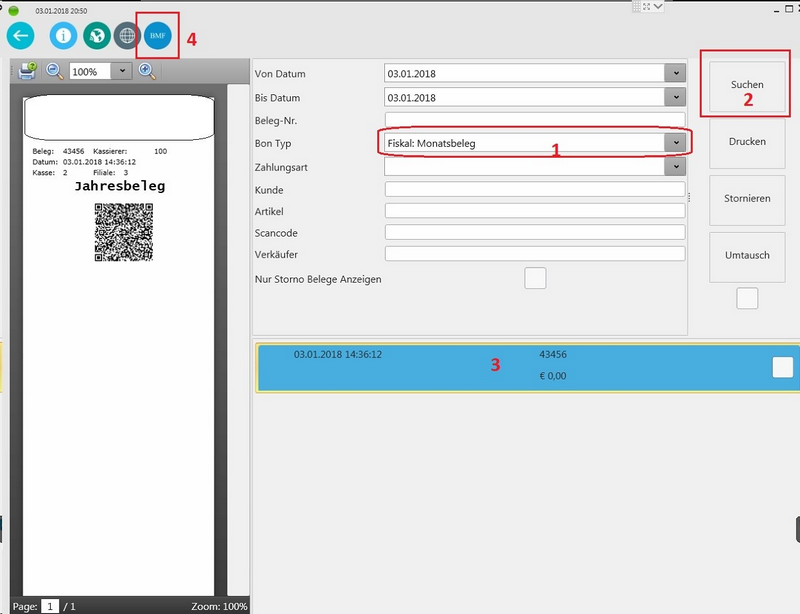The height and width of the screenshot is (614, 800).
Task: Click the green globe icon
Action: [96, 36]
